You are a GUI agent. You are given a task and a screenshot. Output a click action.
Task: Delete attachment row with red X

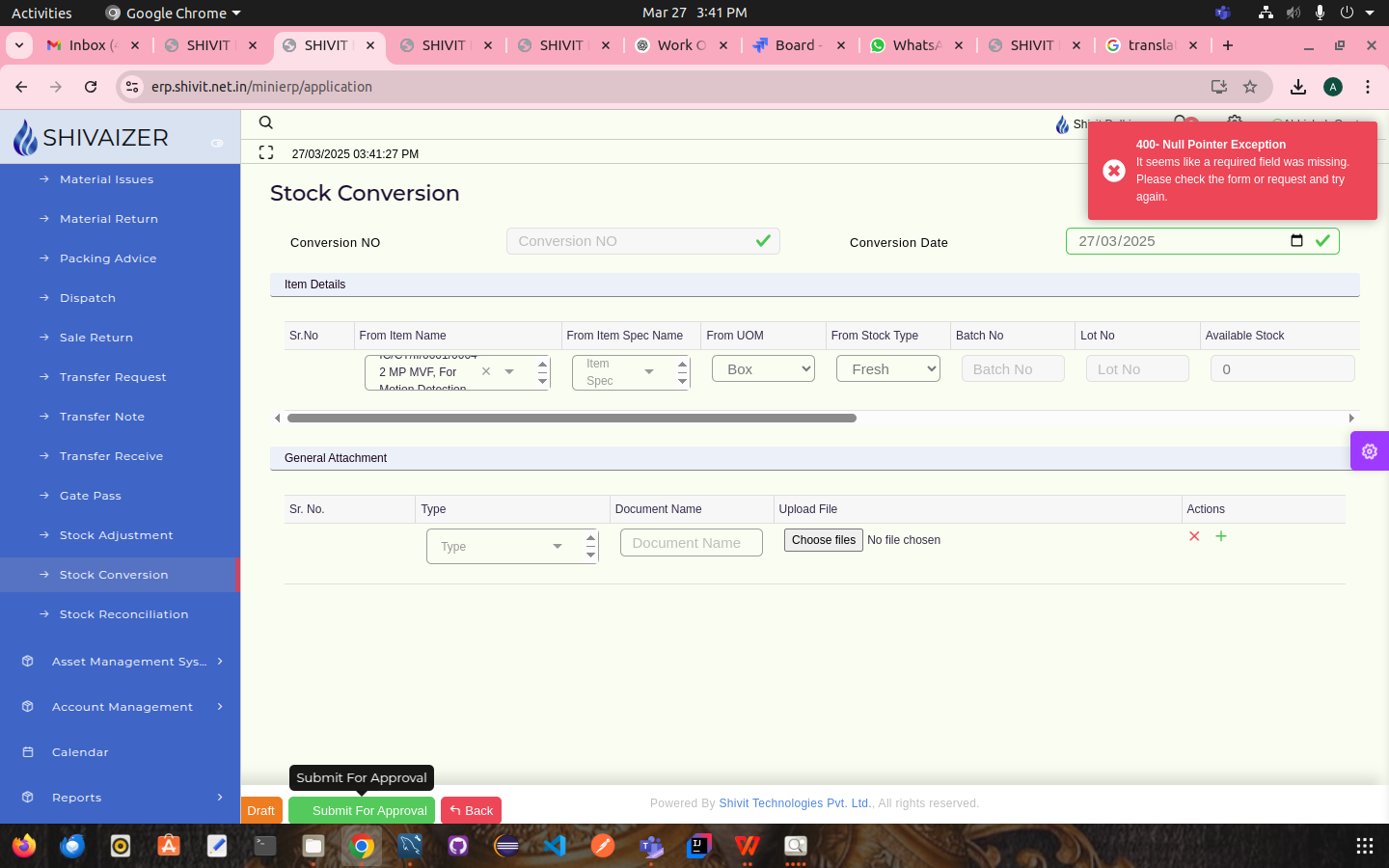(x=1194, y=536)
